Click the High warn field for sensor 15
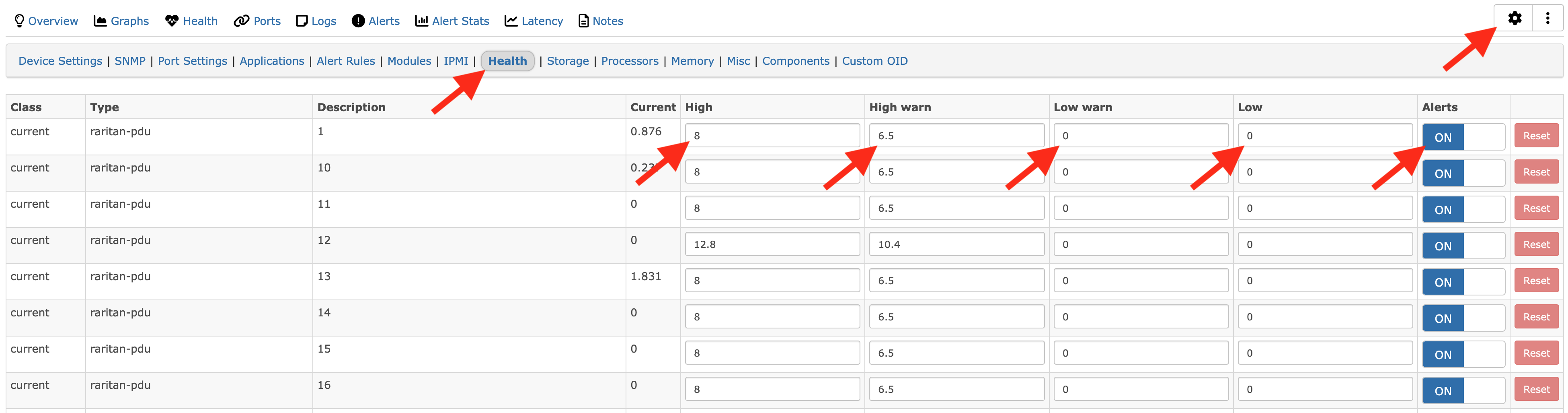 pyautogui.click(x=957, y=353)
